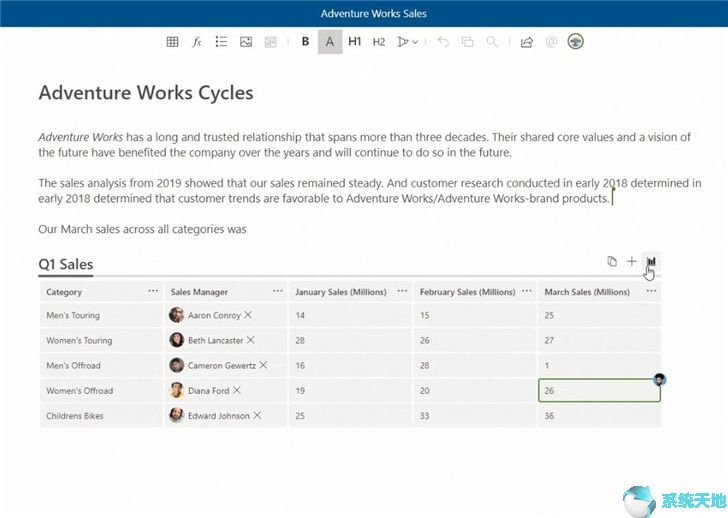Select Women's Offroad January cell 19

click(350, 390)
